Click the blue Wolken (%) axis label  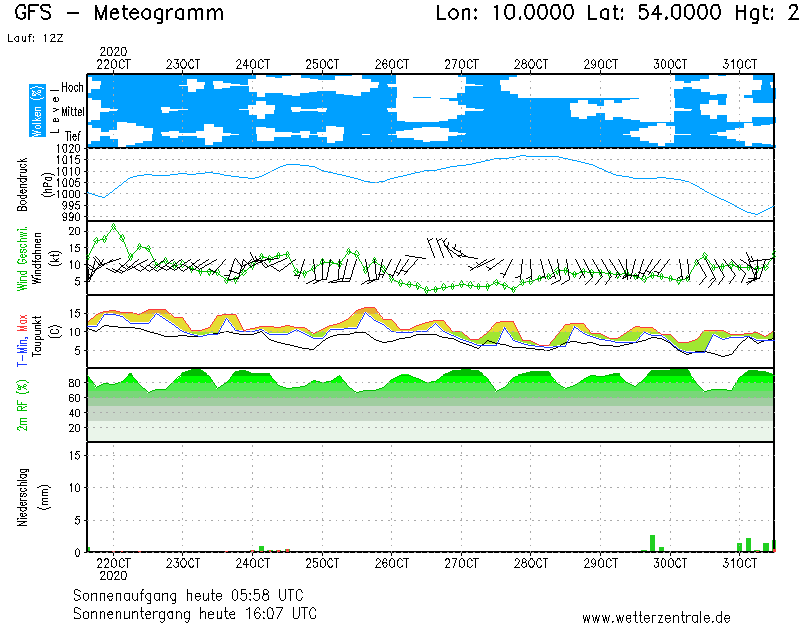tap(37, 110)
